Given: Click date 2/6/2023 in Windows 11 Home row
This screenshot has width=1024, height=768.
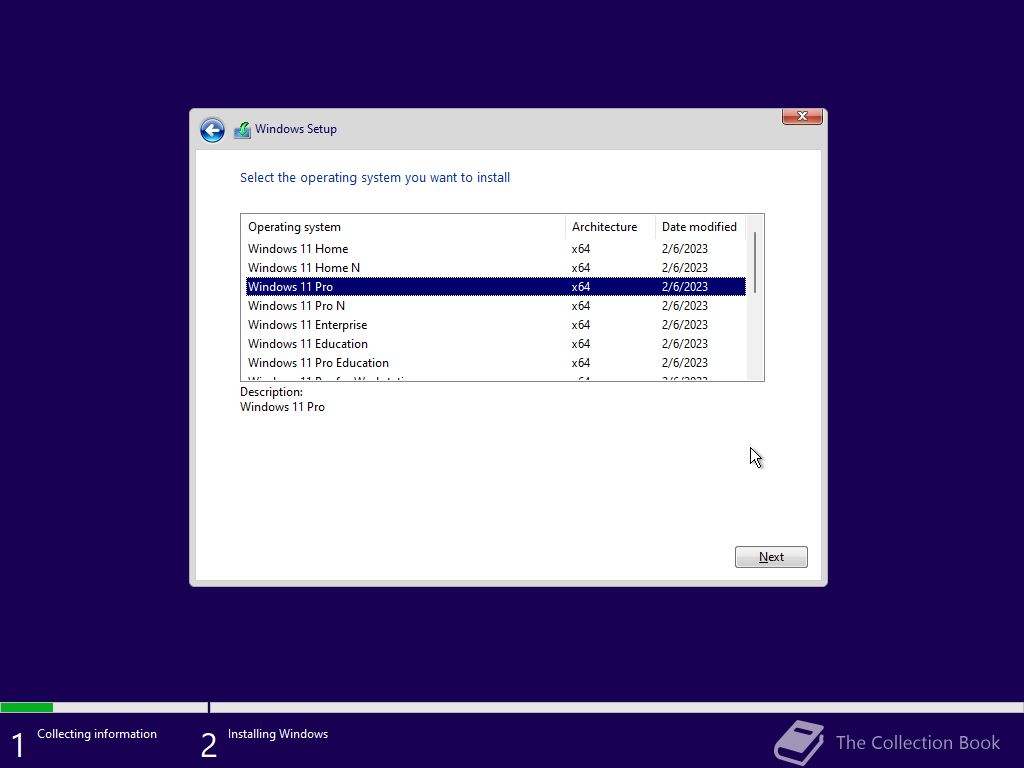Looking at the screenshot, I should (684, 249).
